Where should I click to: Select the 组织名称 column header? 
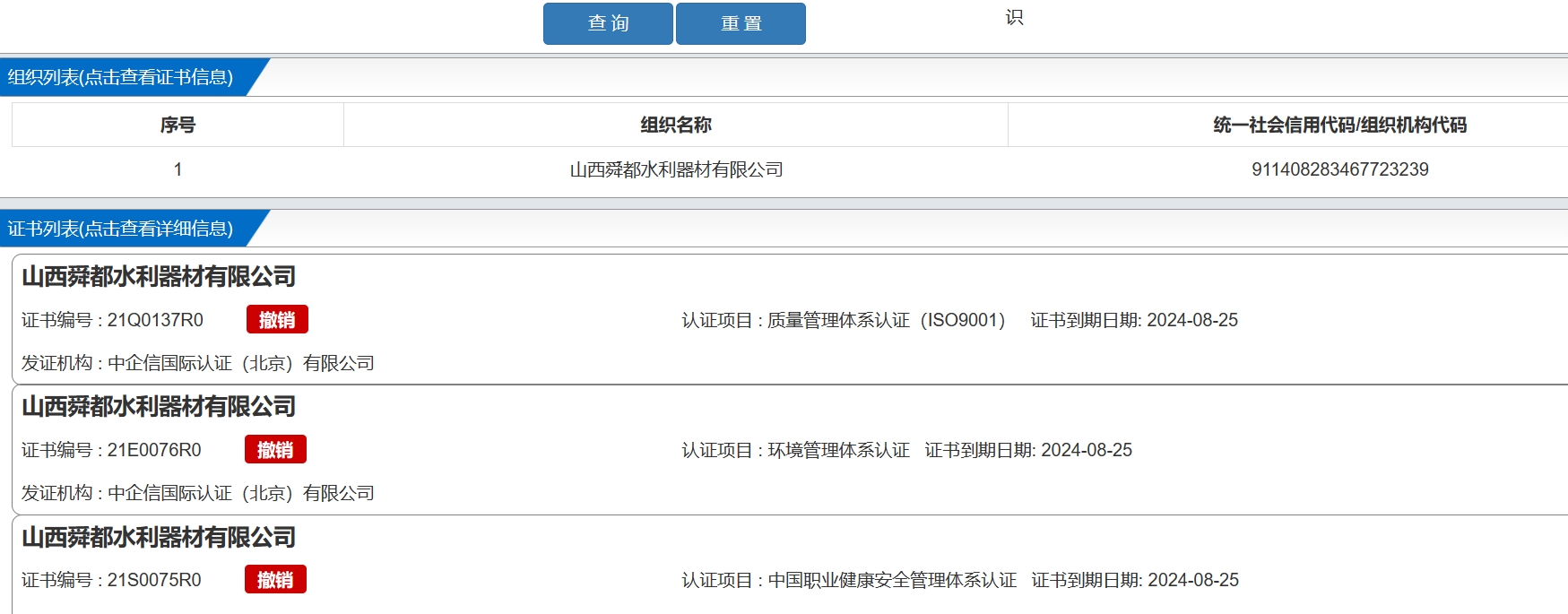[x=676, y=125]
